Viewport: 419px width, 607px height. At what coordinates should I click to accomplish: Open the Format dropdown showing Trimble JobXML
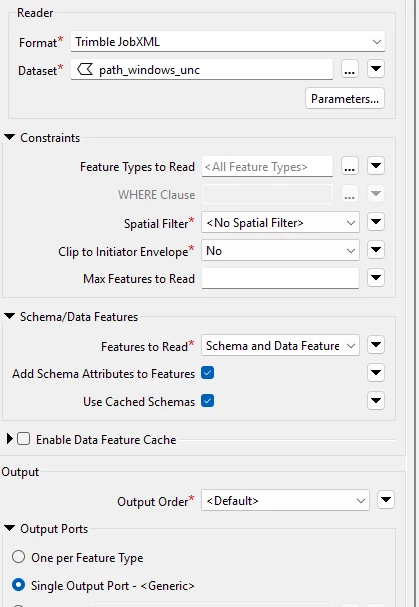click(x=228, y=41)
